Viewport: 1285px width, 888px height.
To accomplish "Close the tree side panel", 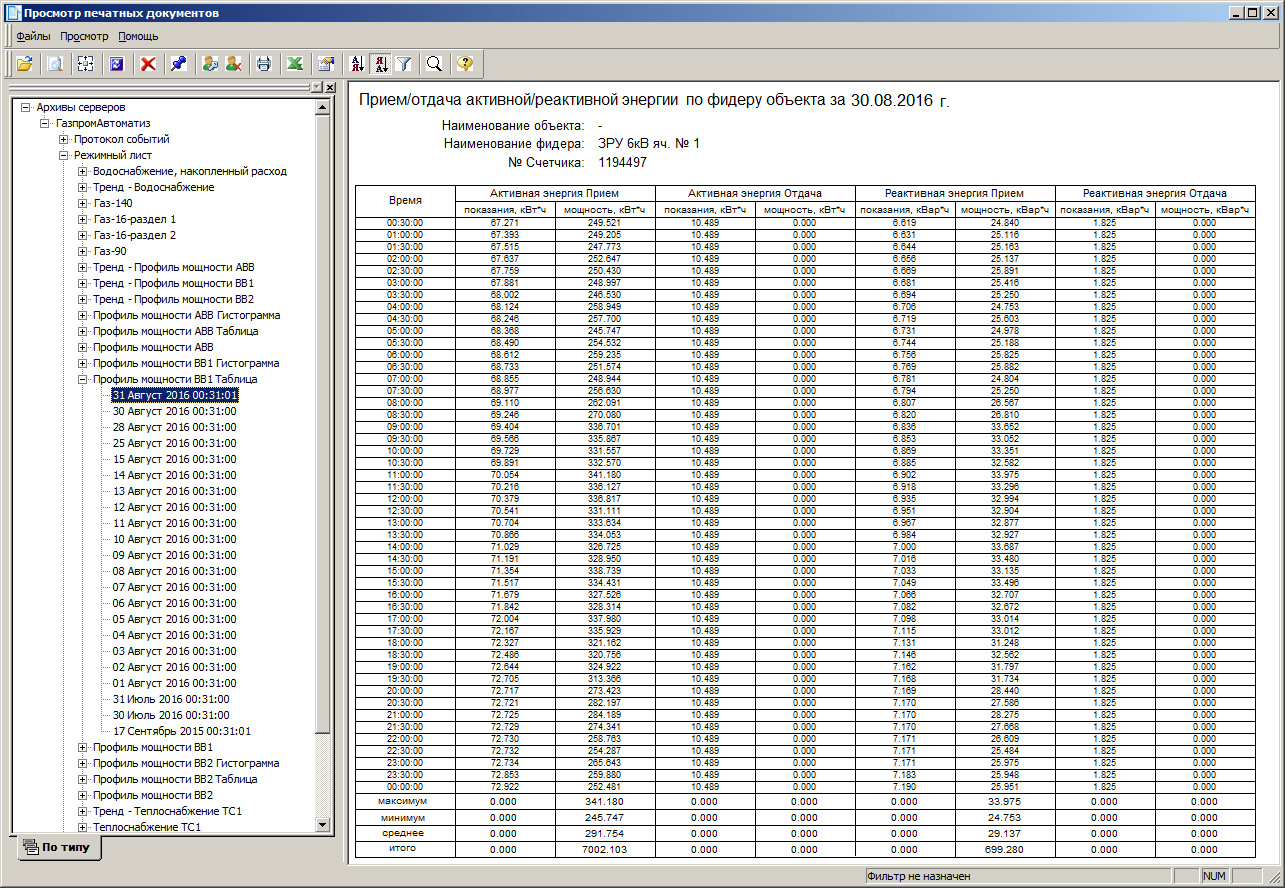I will tap(330, 88).
